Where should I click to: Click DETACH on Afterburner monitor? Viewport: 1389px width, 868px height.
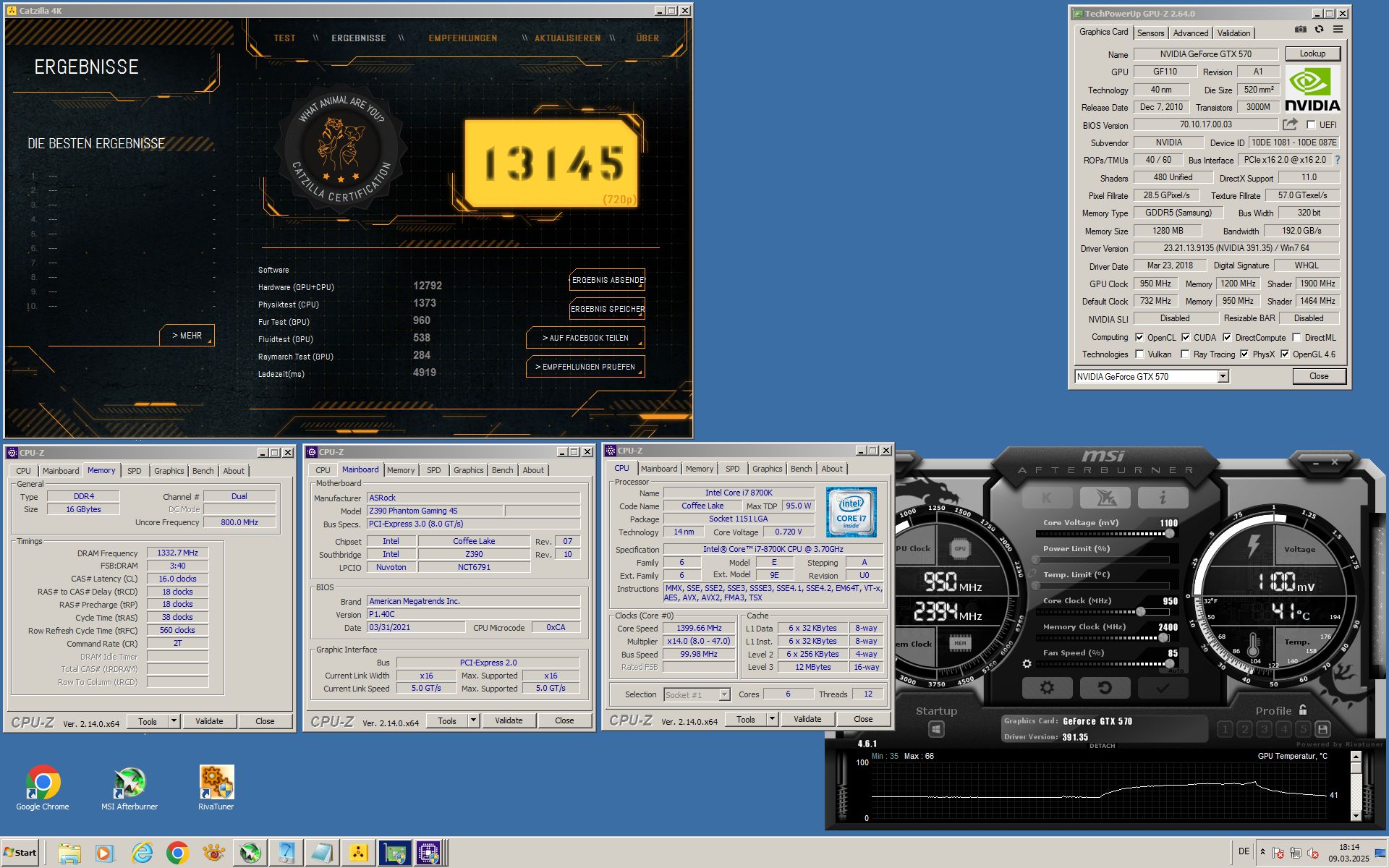point(1102,746)
